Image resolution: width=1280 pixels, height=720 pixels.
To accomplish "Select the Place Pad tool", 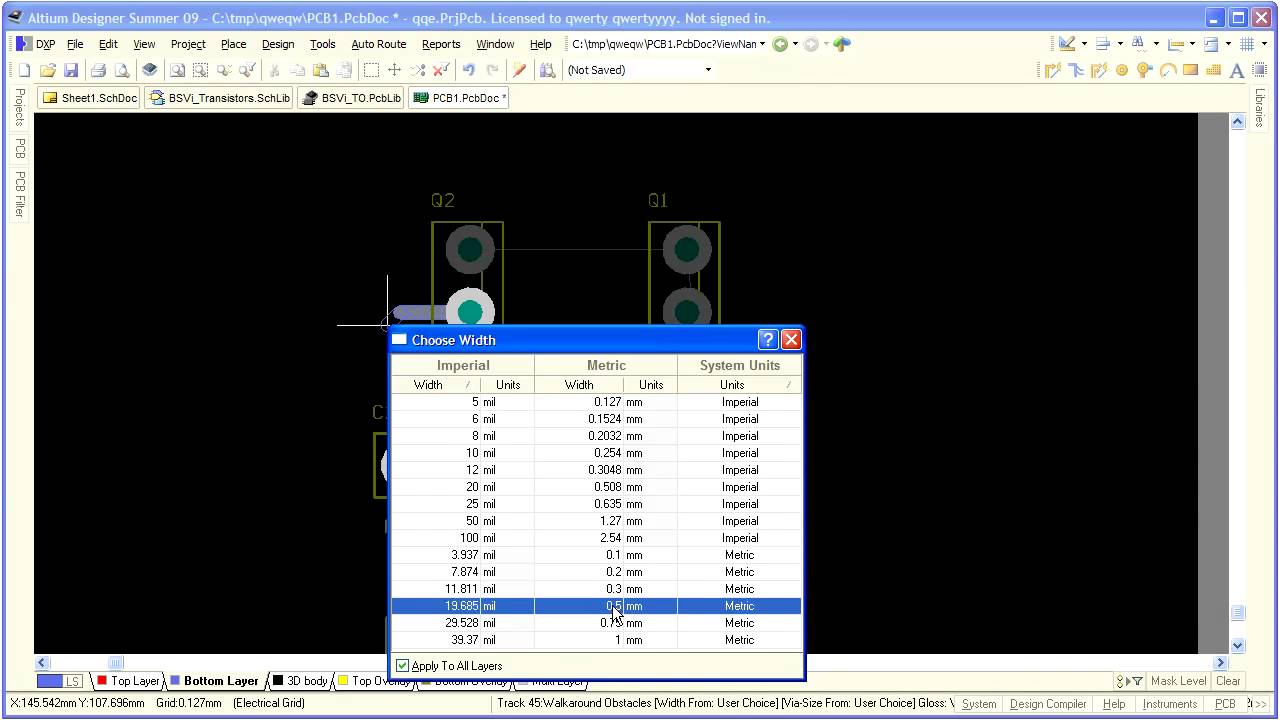I will 1122,70.
